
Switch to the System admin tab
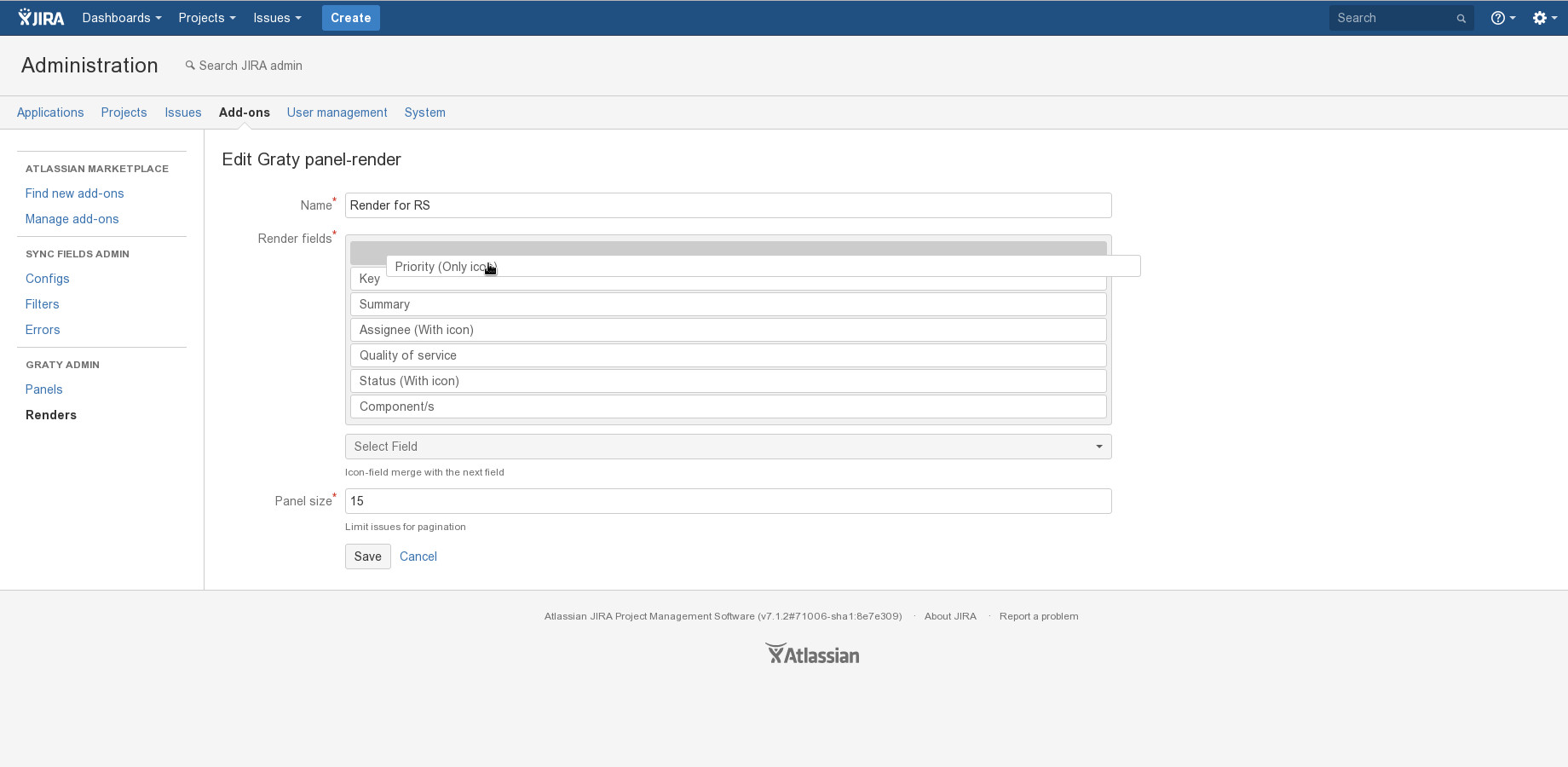(425, 112)
